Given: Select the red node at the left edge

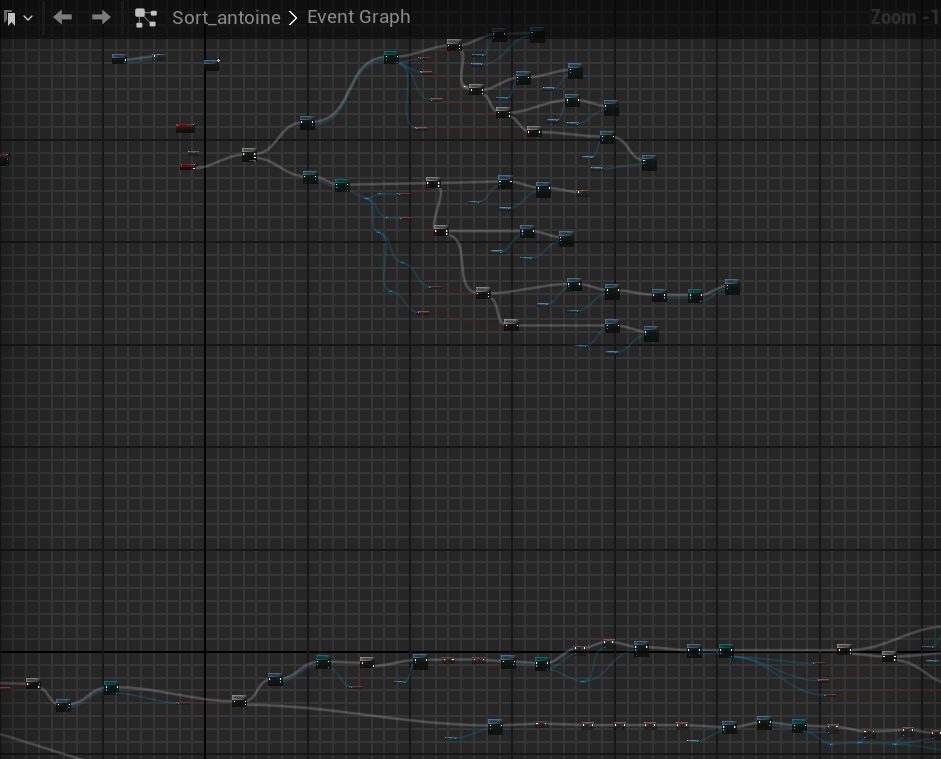Looking at the screenshot, I should [x=3, y=158].
